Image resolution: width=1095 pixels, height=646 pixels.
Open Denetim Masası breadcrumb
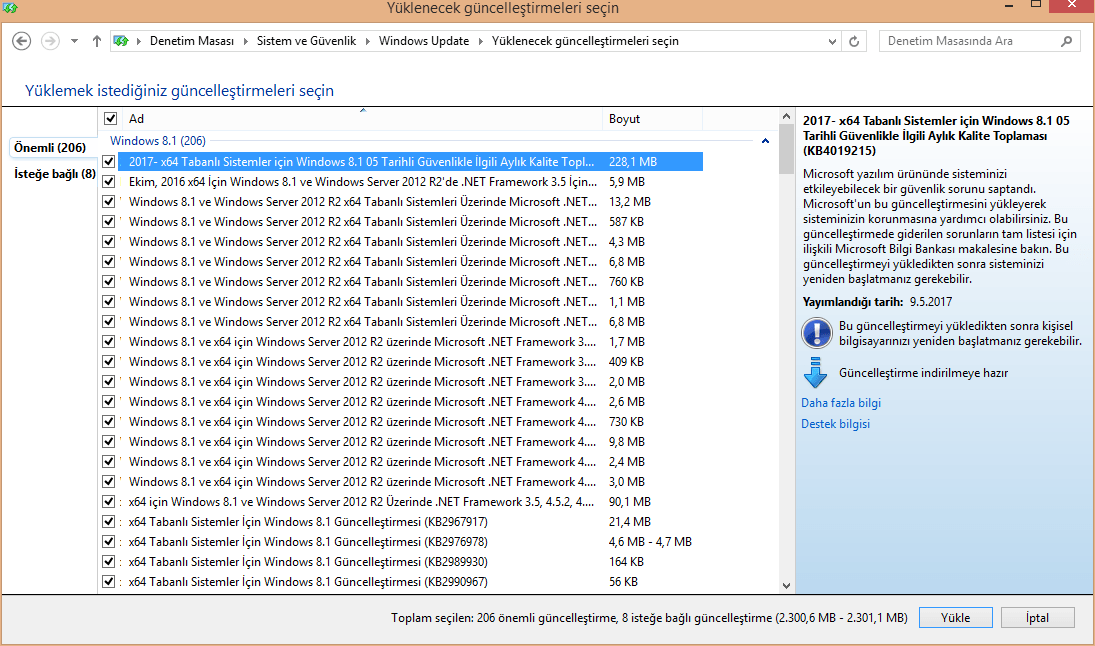pos(191,41)
